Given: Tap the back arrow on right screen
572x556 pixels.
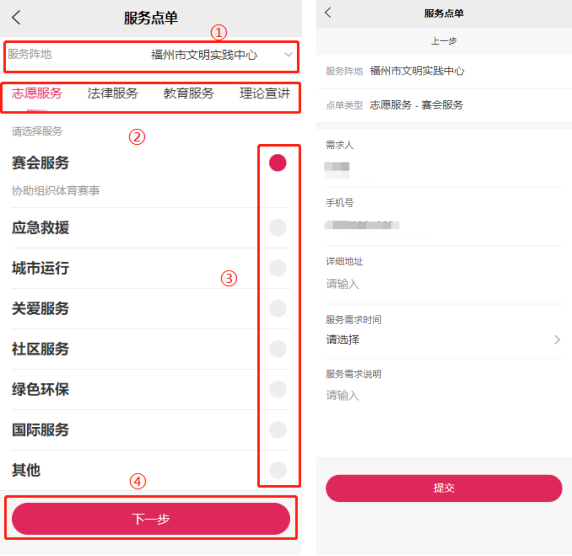Looking at the screenshot, I should [x=328, y=12].
